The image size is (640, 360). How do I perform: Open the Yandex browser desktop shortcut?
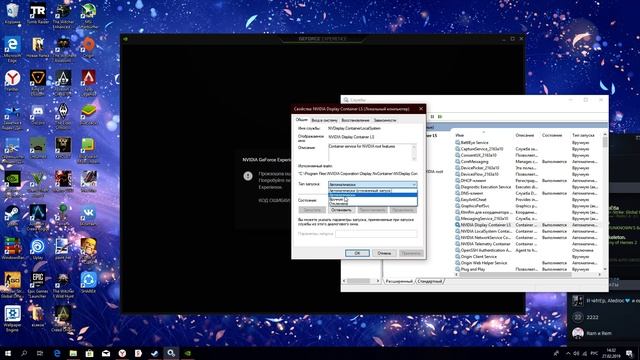(12, 80)
